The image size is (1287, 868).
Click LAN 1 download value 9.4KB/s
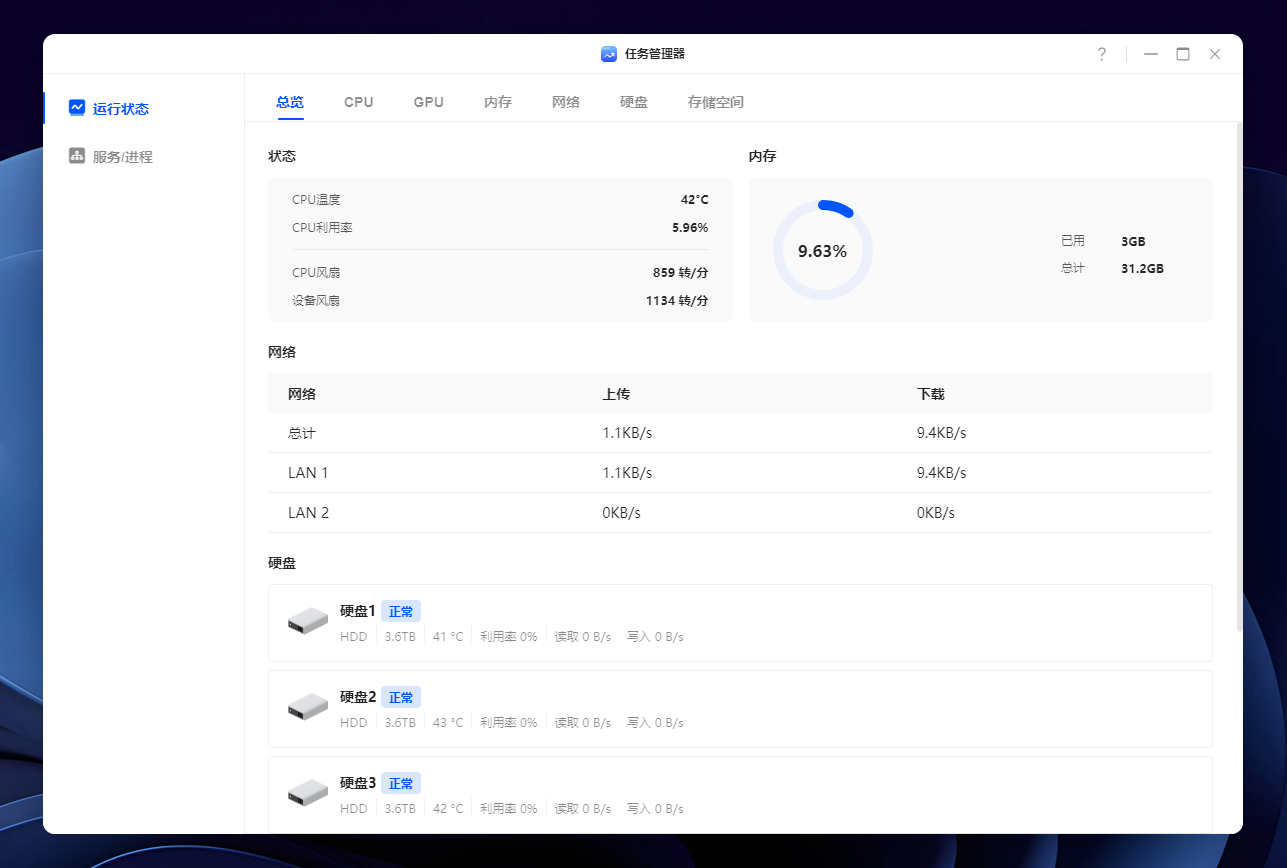[x=942, y=473]
